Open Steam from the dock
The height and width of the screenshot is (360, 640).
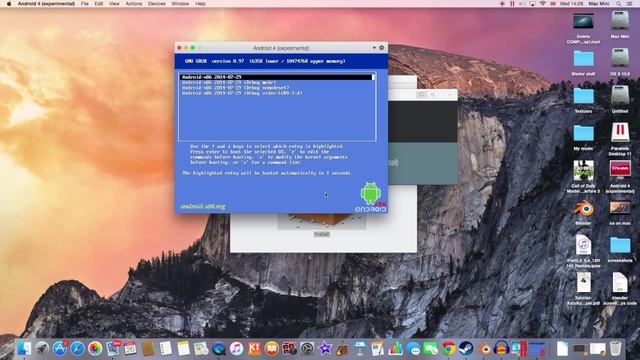tap(466, 349)
